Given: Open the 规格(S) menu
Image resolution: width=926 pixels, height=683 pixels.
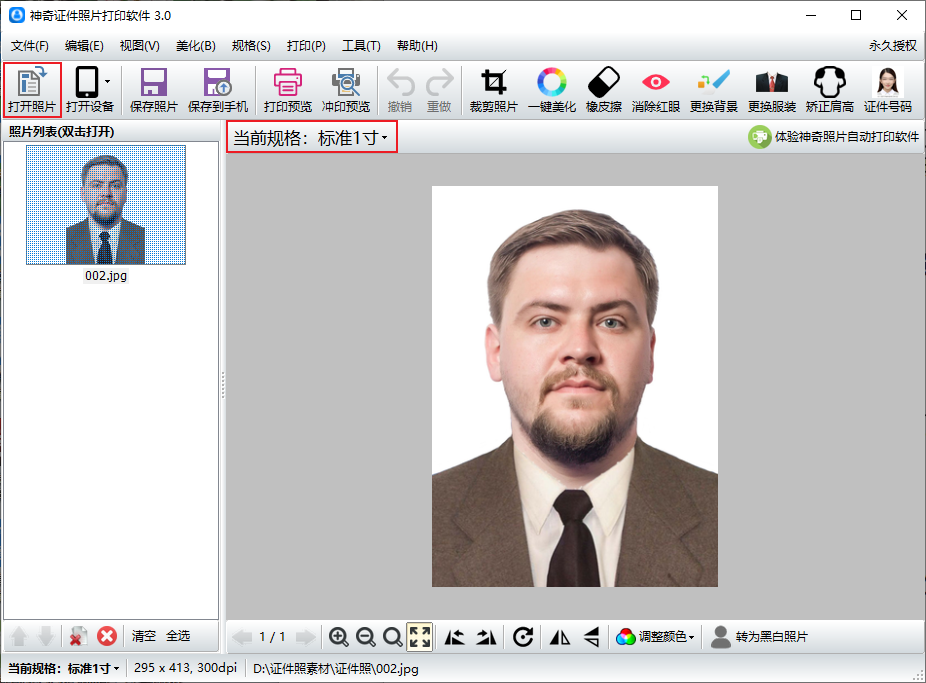Looking at the screenshot, I should [251, 45].
